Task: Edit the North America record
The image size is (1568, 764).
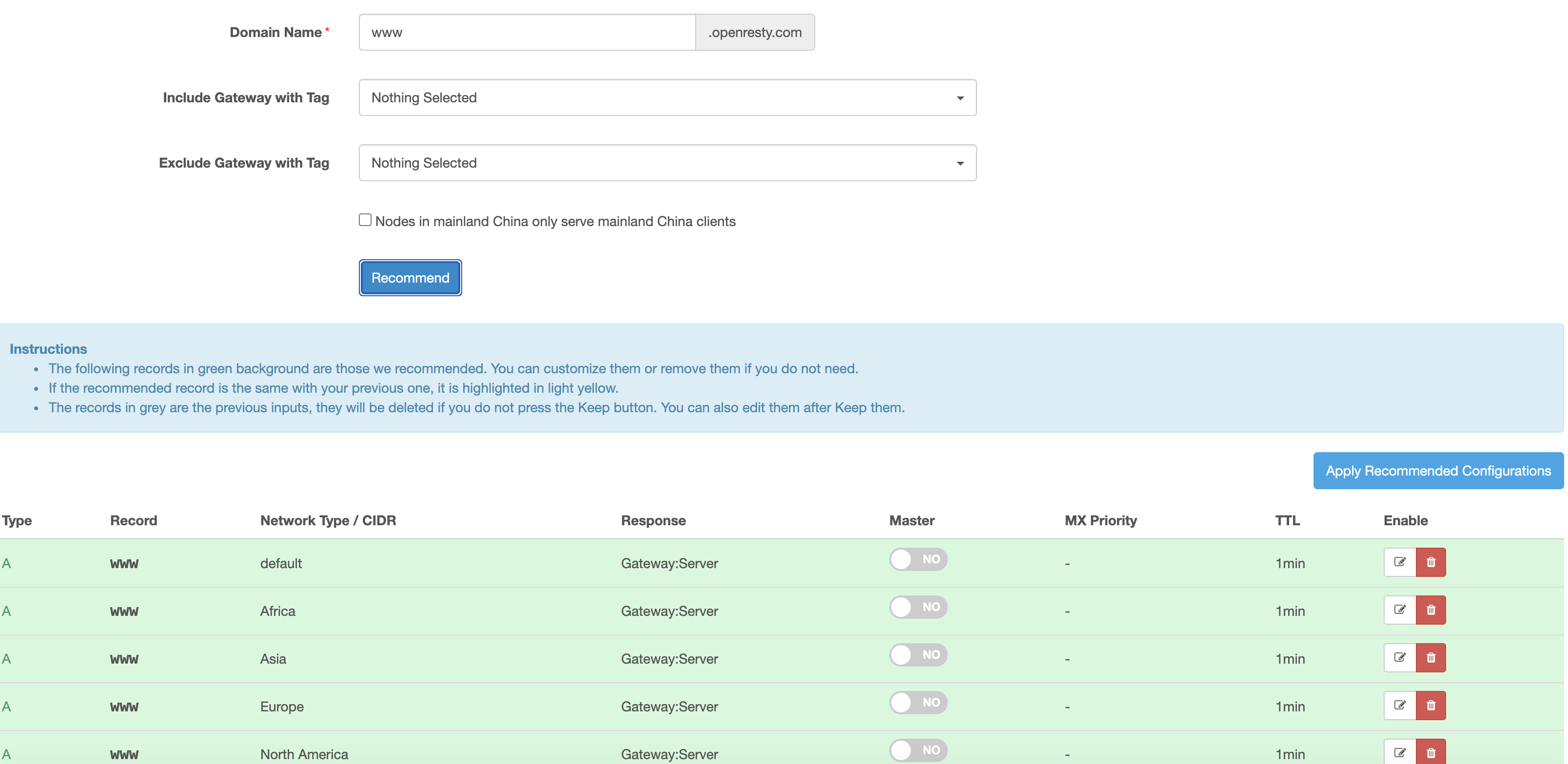Action: (1399, 752)
